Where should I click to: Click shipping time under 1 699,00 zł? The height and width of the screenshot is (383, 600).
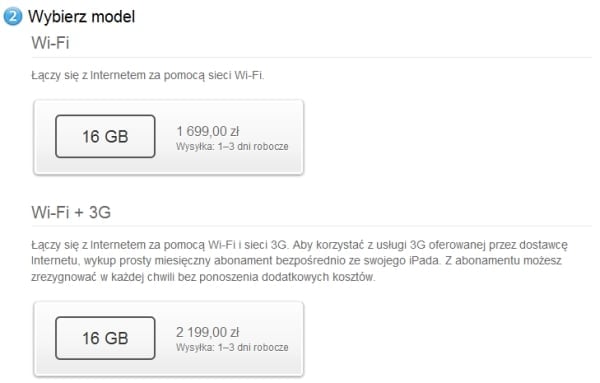click(x=232, y=147)
